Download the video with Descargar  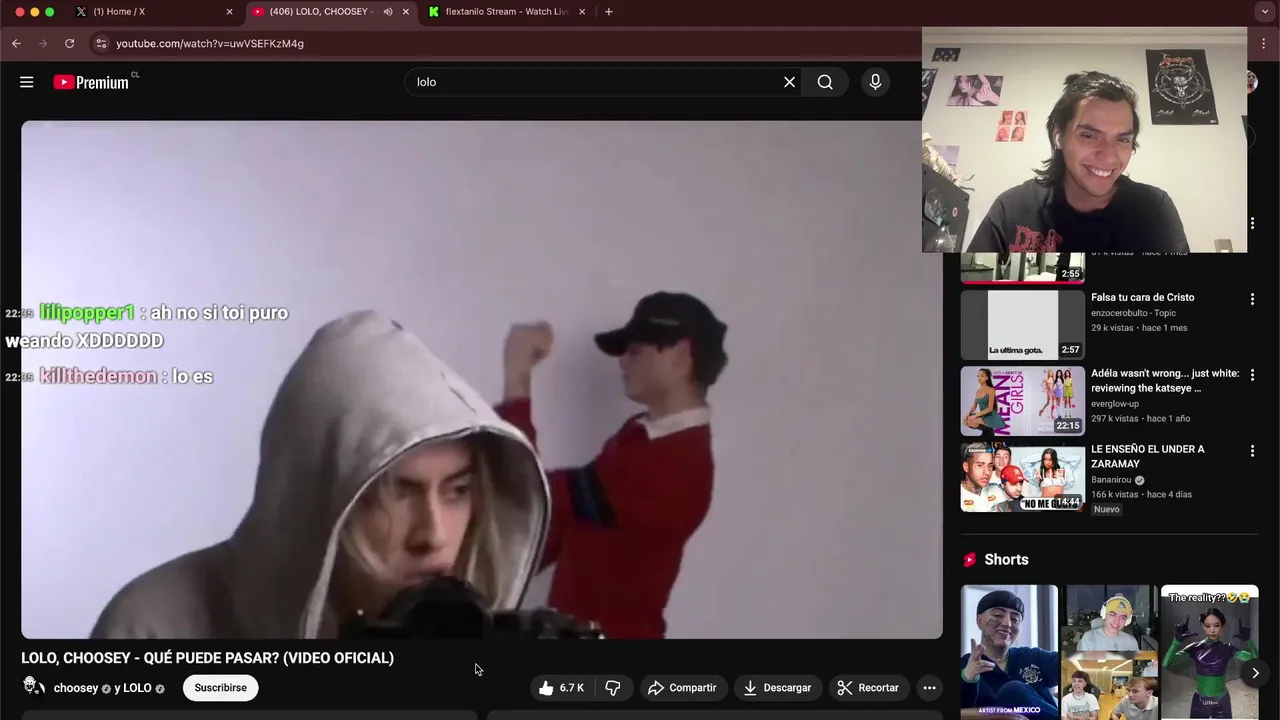[x=777, y=688]
